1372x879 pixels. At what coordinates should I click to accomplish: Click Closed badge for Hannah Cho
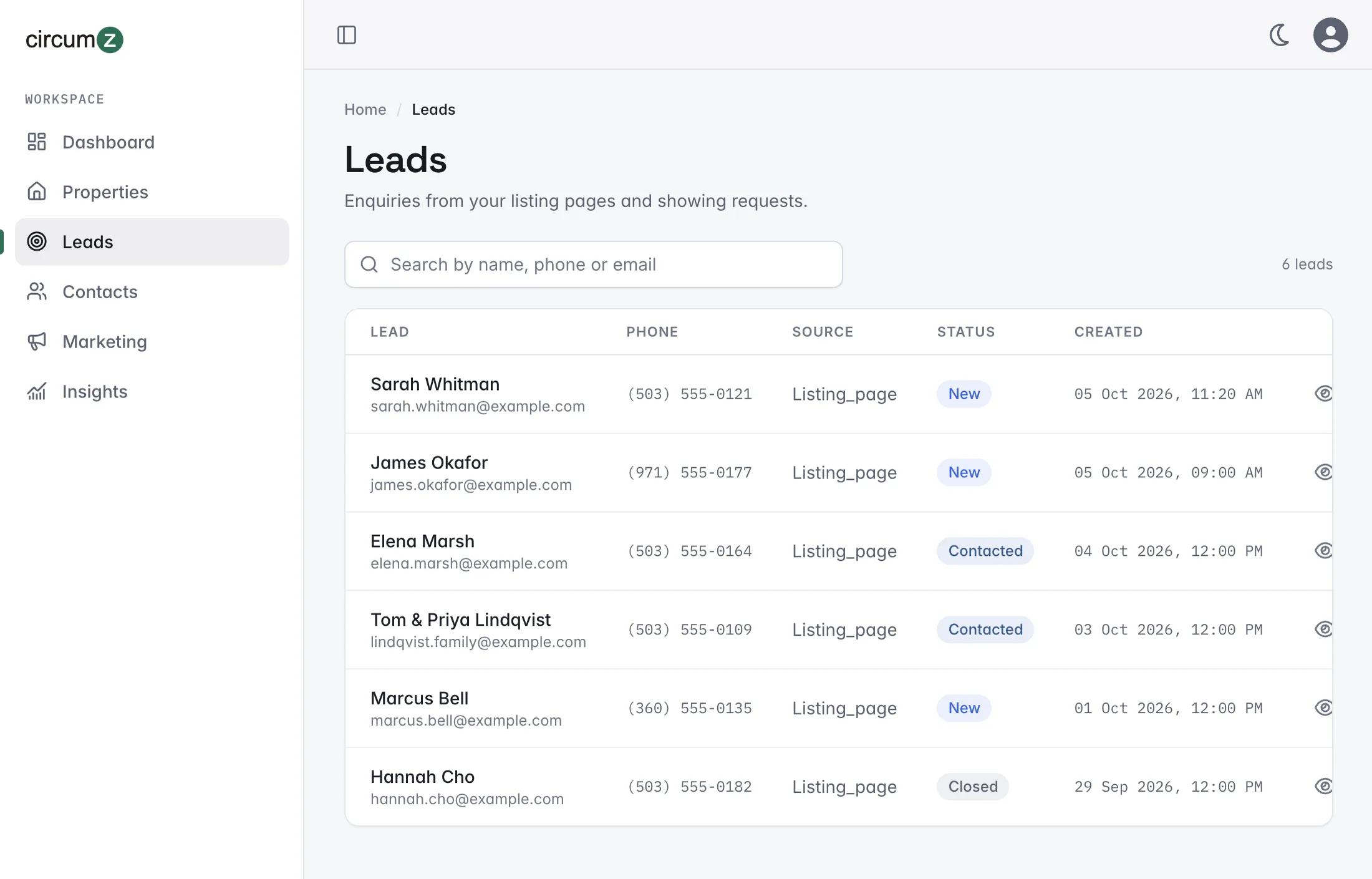coord(973,787)
